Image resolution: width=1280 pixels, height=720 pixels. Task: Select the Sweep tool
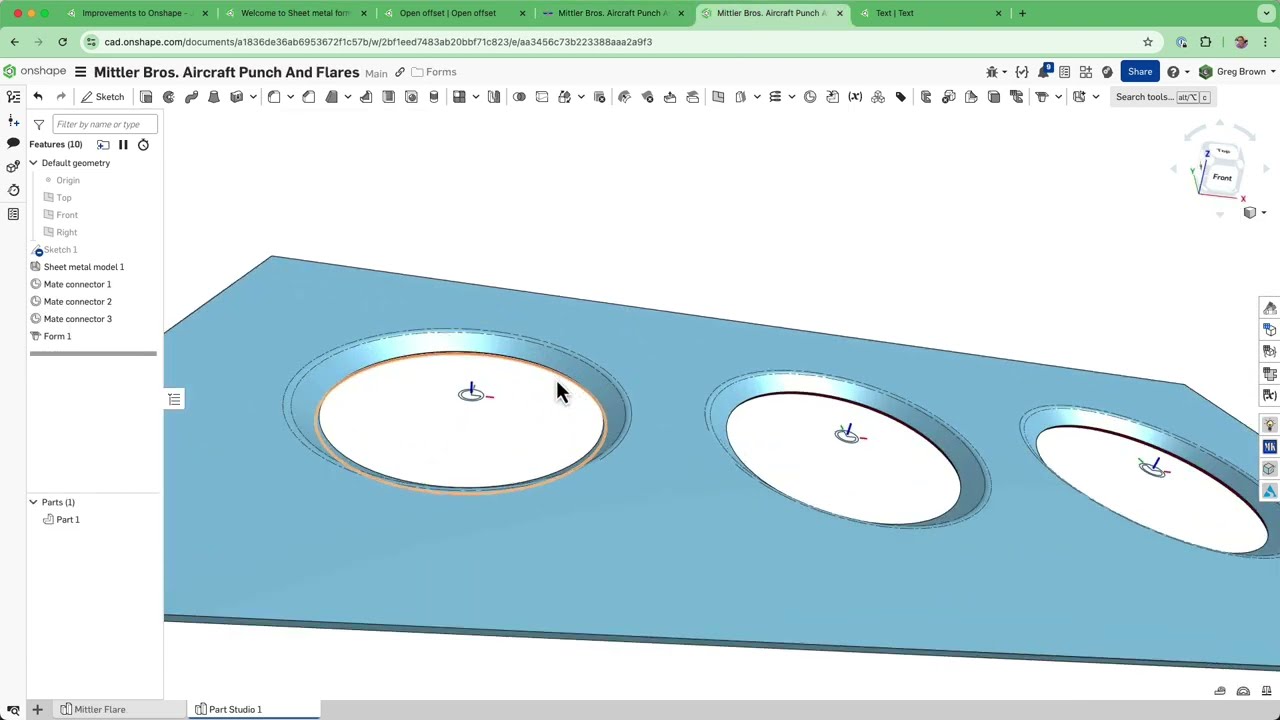191,97
